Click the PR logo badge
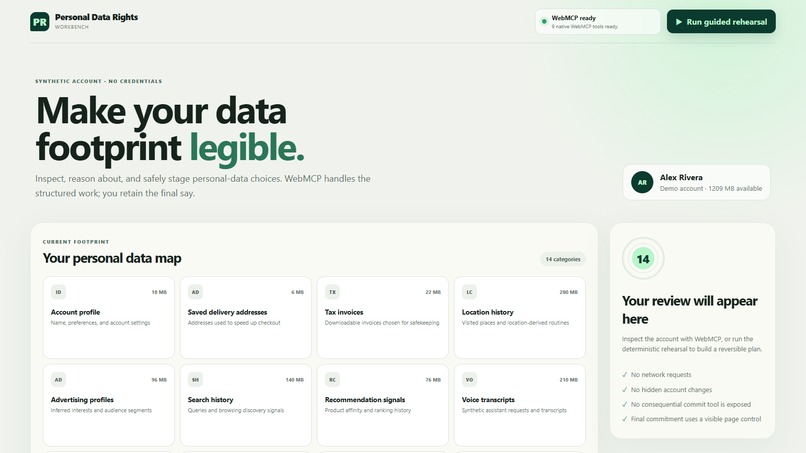 (x=40, y=22)
